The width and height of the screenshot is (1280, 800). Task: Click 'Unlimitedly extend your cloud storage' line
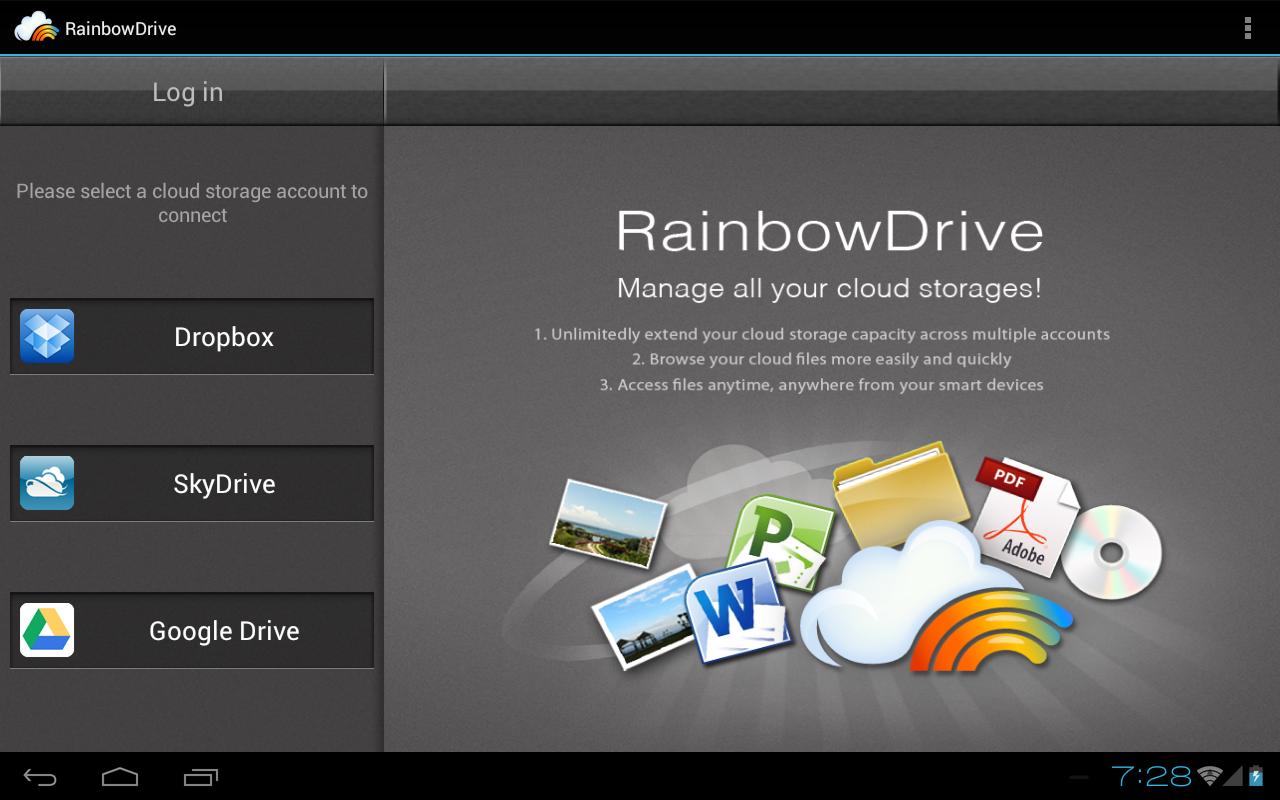pos(821,334)
